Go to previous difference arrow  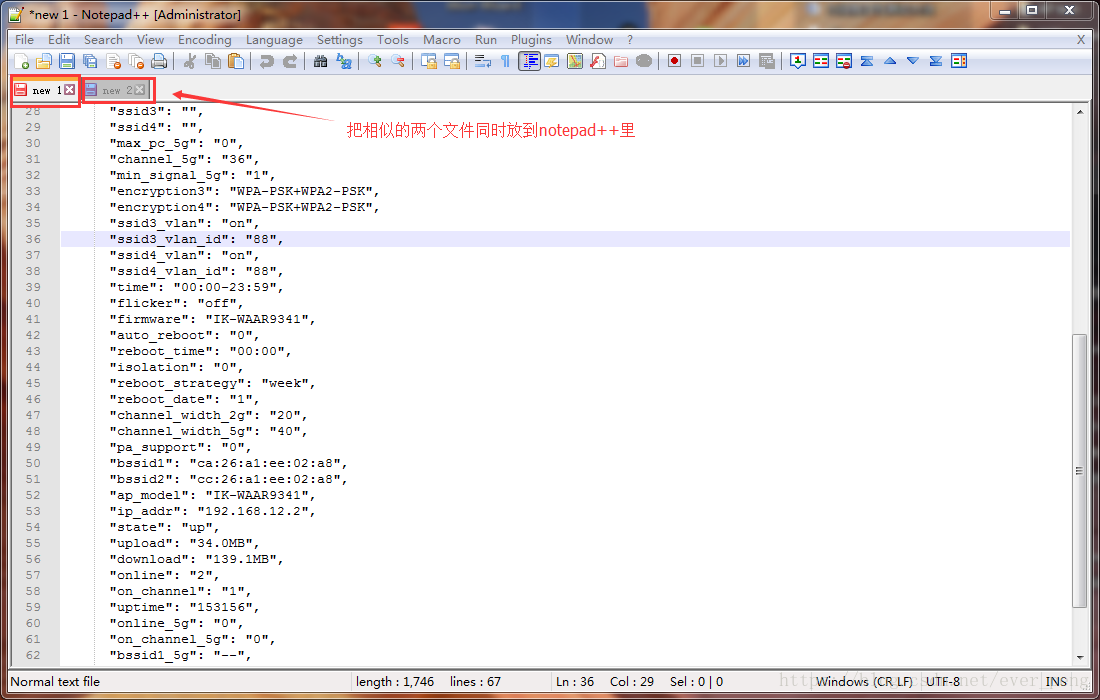coord(890,61)
